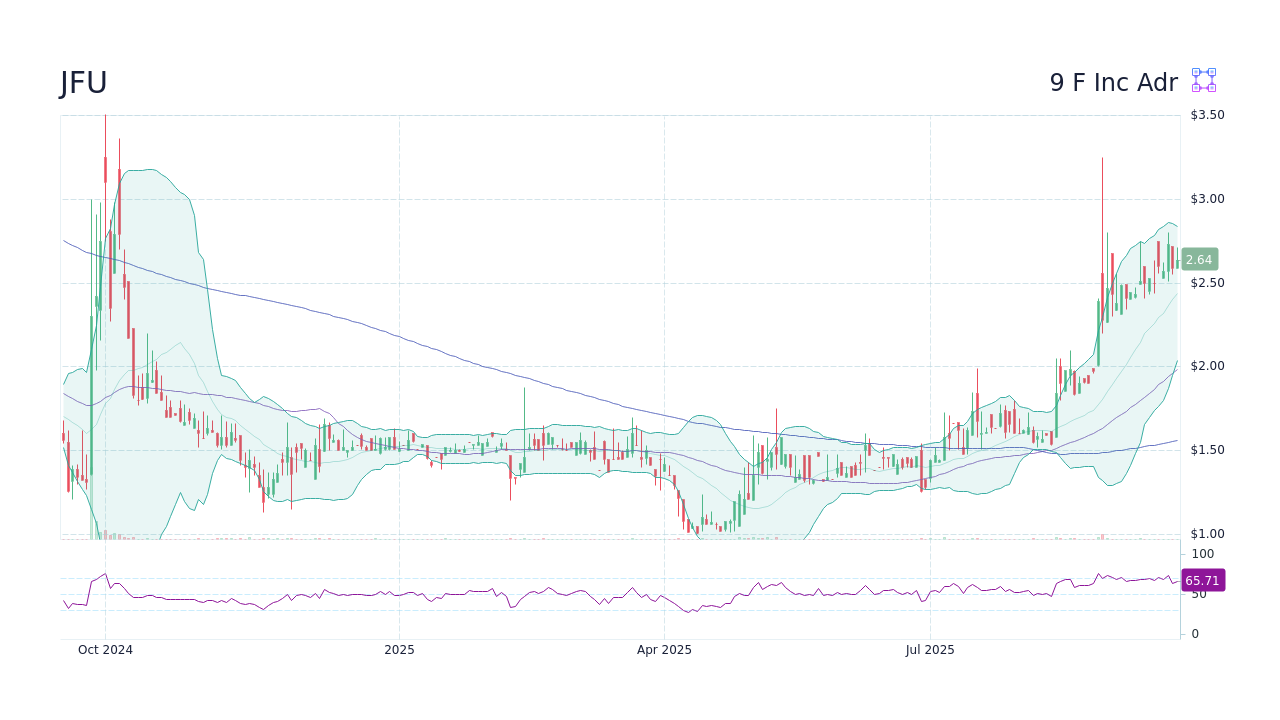The height and width of the screenshot is (720, 1280).
Task: Click the Jul 2025 date axis label
Action: click(x=930, y=650)
